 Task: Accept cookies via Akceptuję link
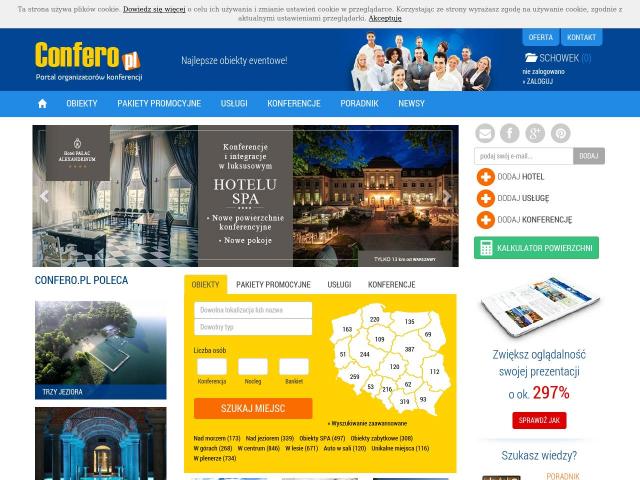385,18
